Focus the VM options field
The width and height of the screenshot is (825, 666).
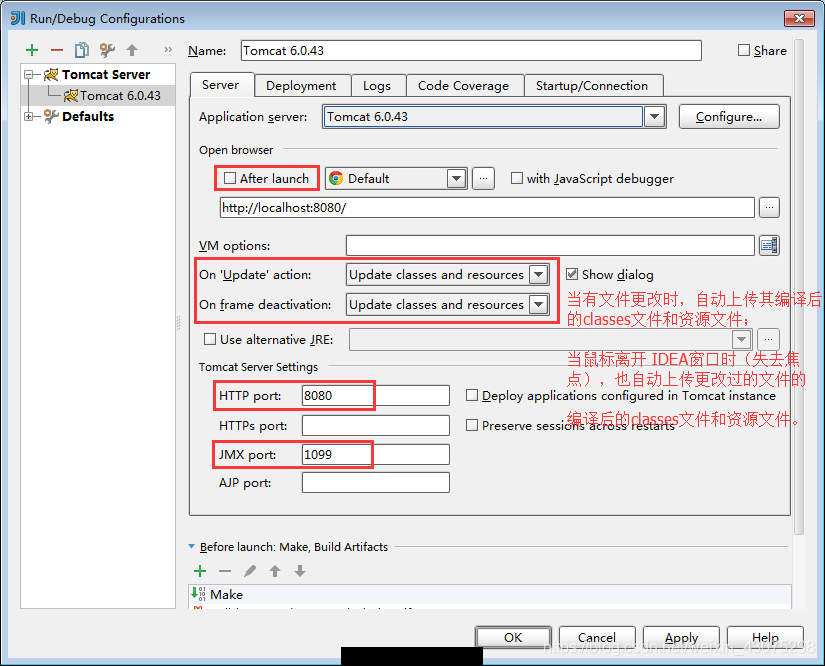(550, 246)
